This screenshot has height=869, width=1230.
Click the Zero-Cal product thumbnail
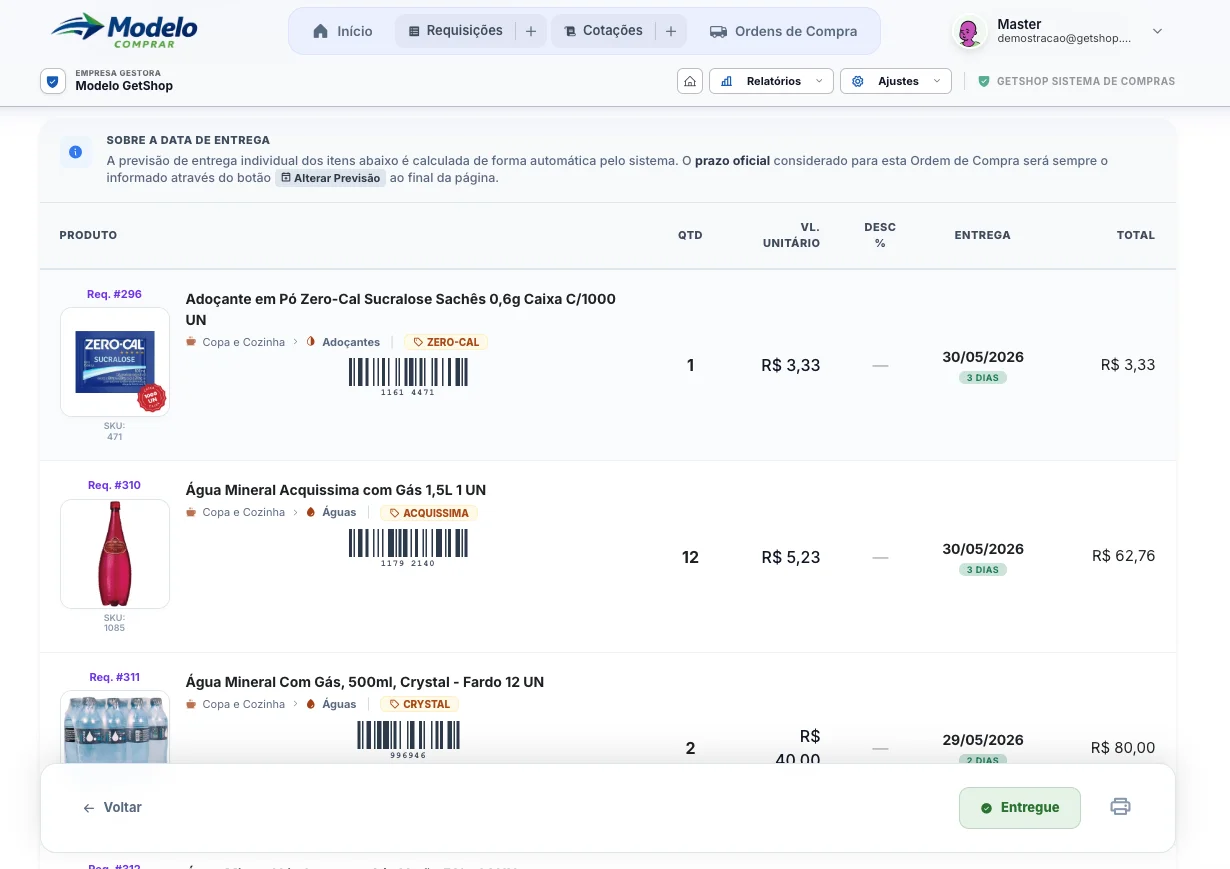pos(115,362)
